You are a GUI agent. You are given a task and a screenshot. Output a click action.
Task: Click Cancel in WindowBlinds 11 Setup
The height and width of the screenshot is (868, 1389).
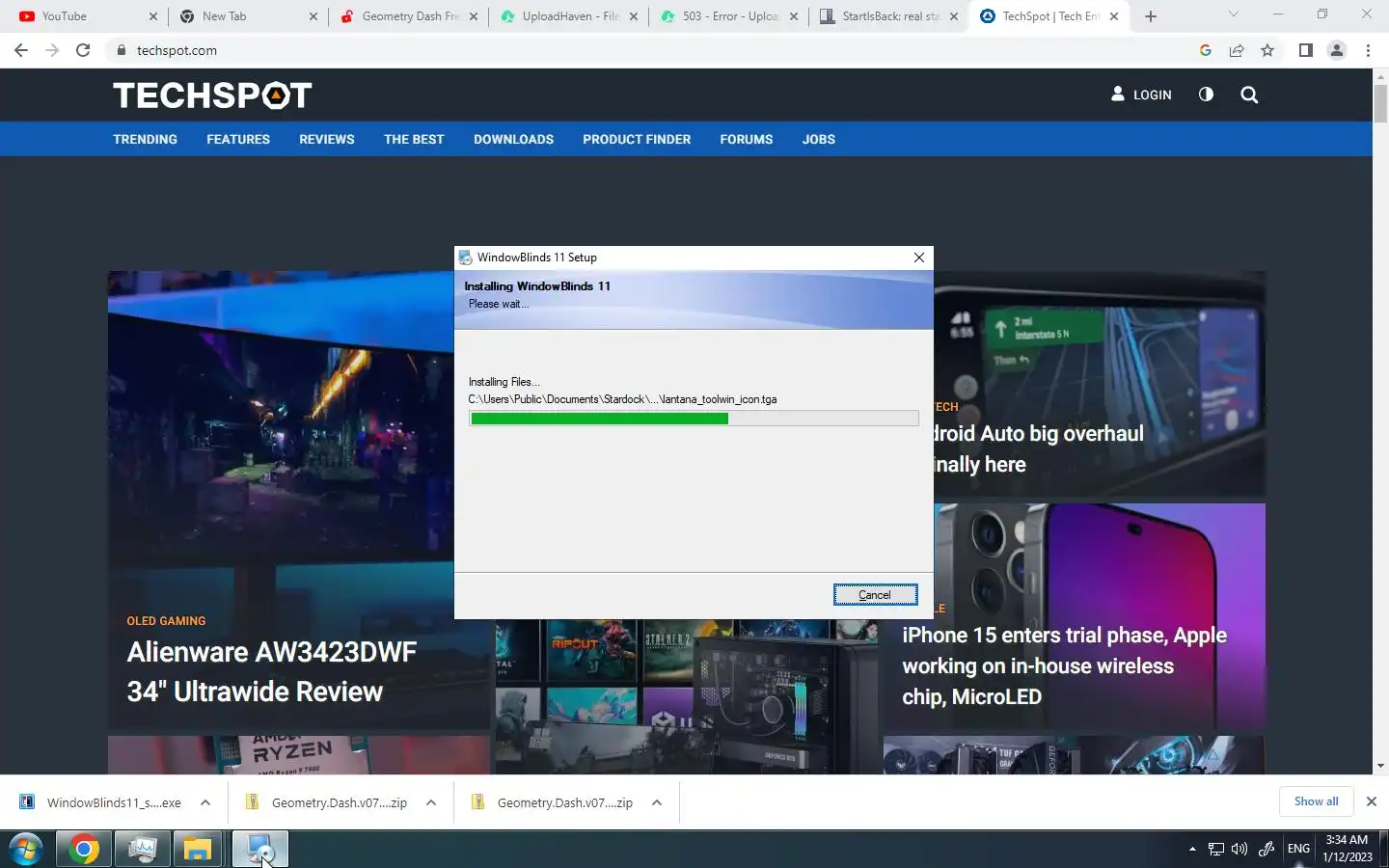tap(875, 595)
